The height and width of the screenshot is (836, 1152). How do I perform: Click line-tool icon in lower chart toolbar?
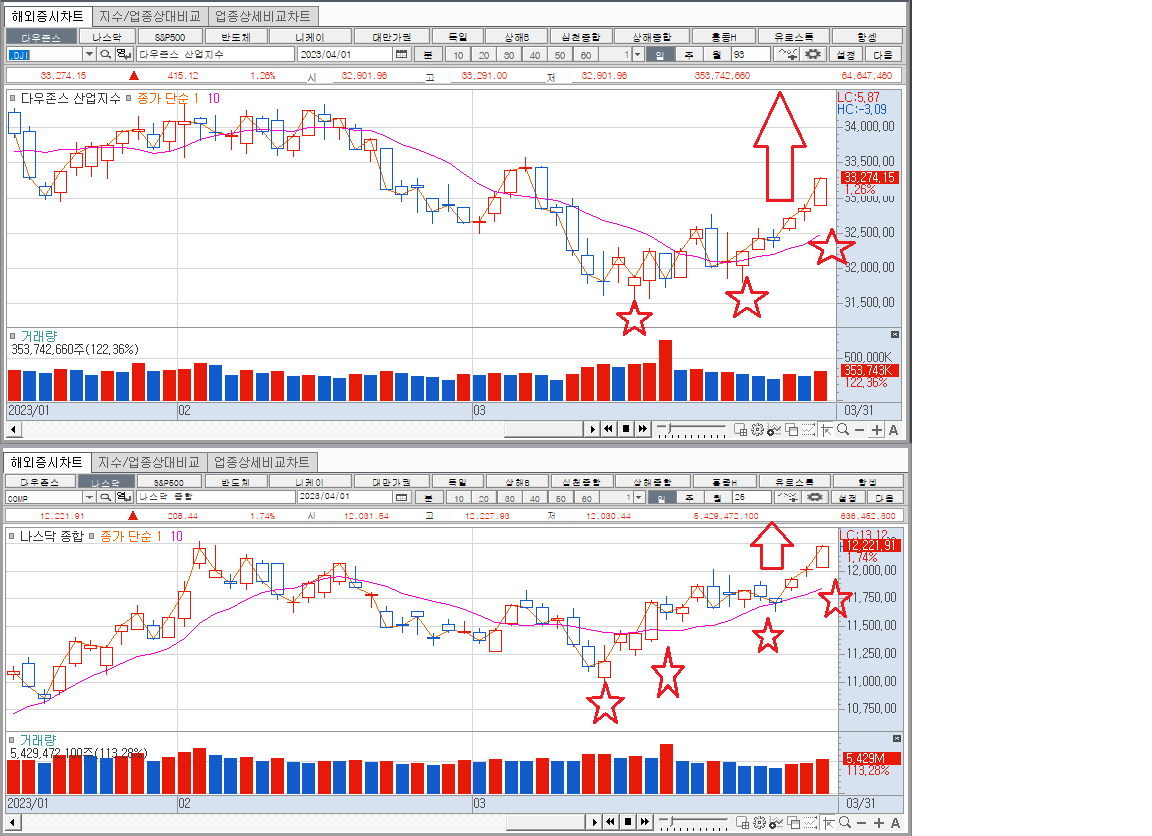788,497
